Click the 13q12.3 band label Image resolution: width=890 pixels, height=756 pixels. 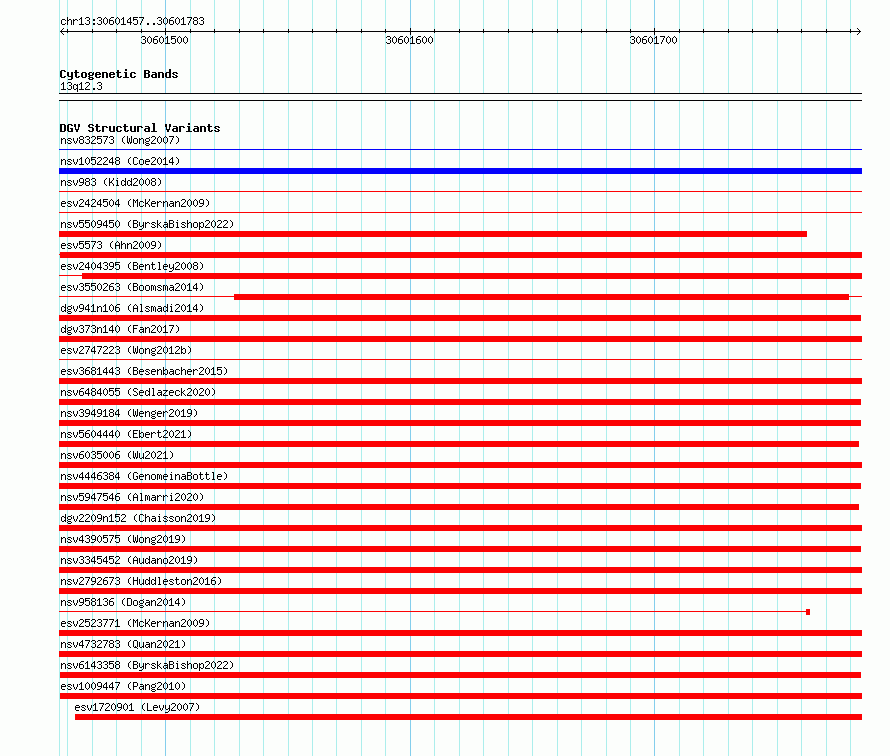click(81, 86)
